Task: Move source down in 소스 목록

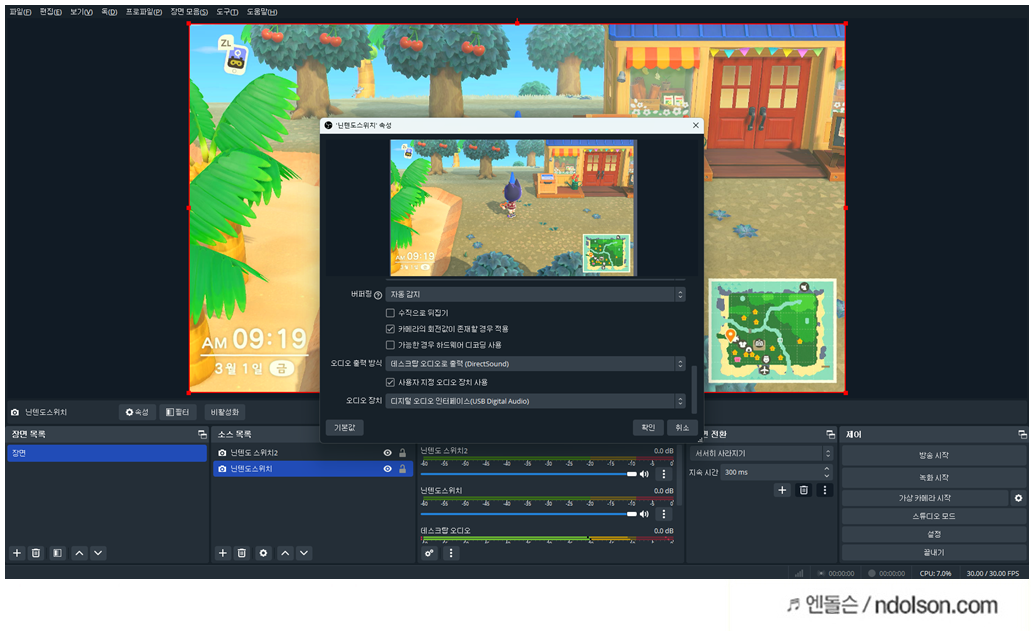Action: click(x=303, y=553)
